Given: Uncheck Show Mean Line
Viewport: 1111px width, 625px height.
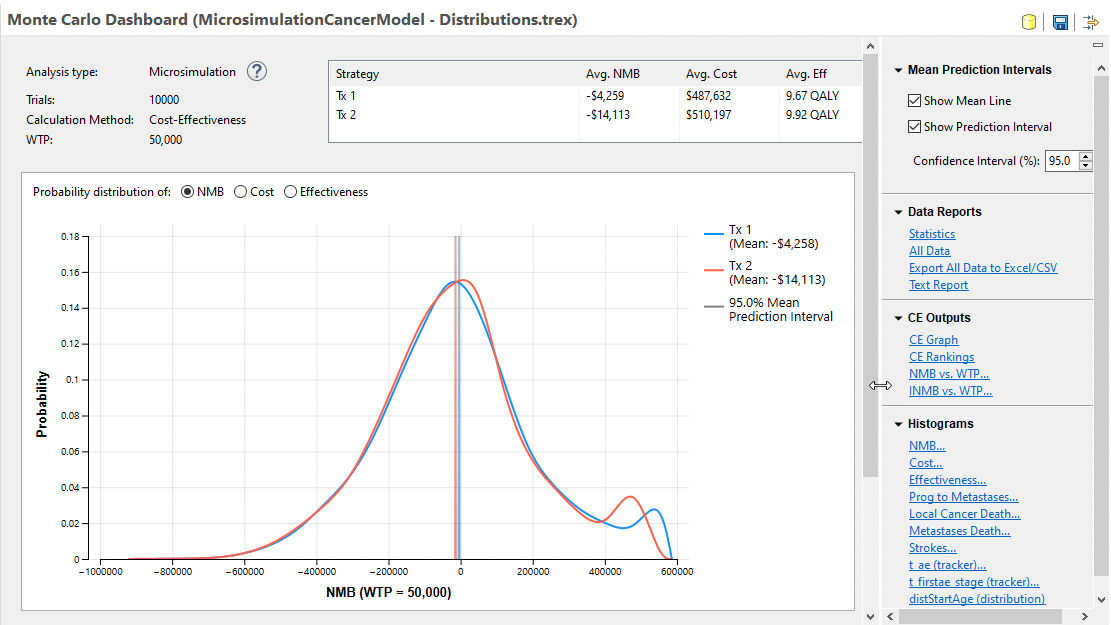Looking at the screenshot, I should (x=916, y=100).
